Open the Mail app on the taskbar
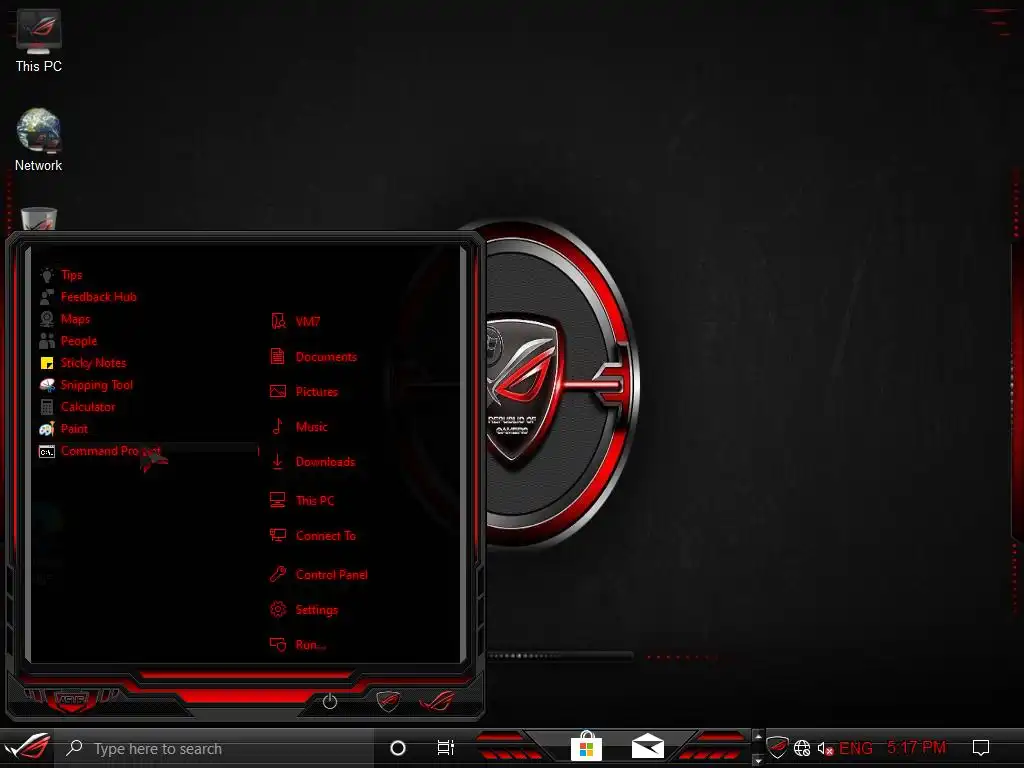The width and height of the screenshot is (1024, 768). coord(648,746)
